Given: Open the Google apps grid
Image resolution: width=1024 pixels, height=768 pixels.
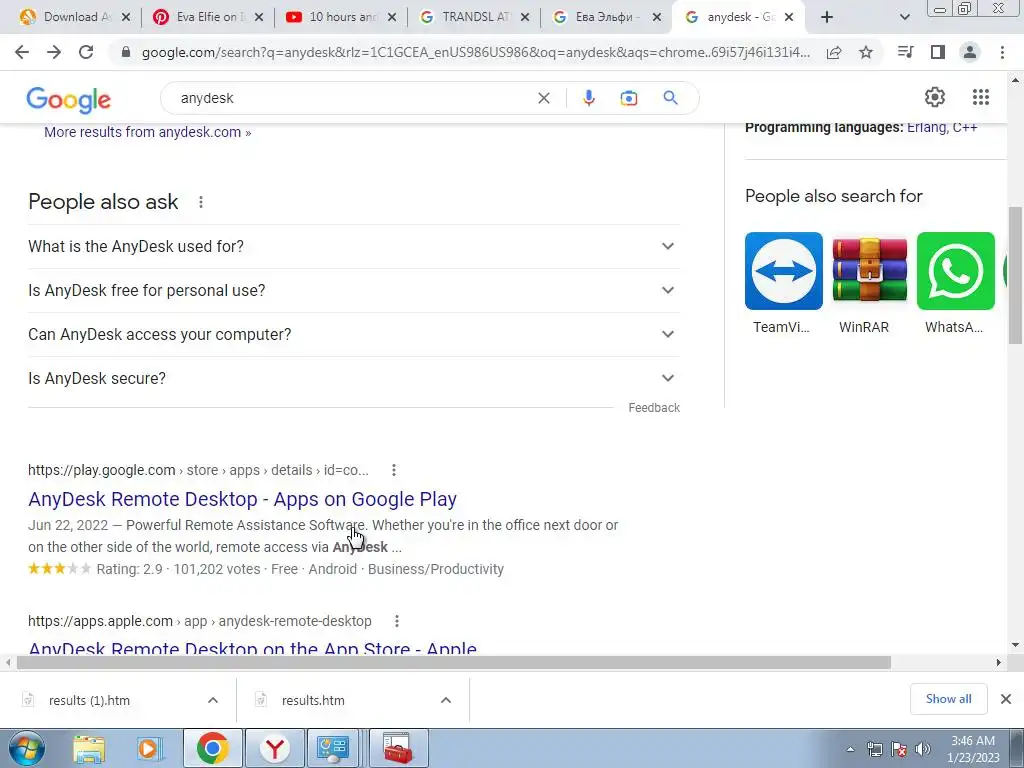Looking at the screenshot, I should [981, 97].
